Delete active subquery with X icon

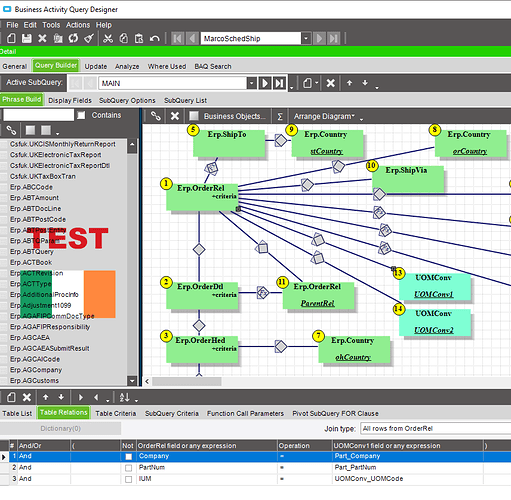point(330,83)
